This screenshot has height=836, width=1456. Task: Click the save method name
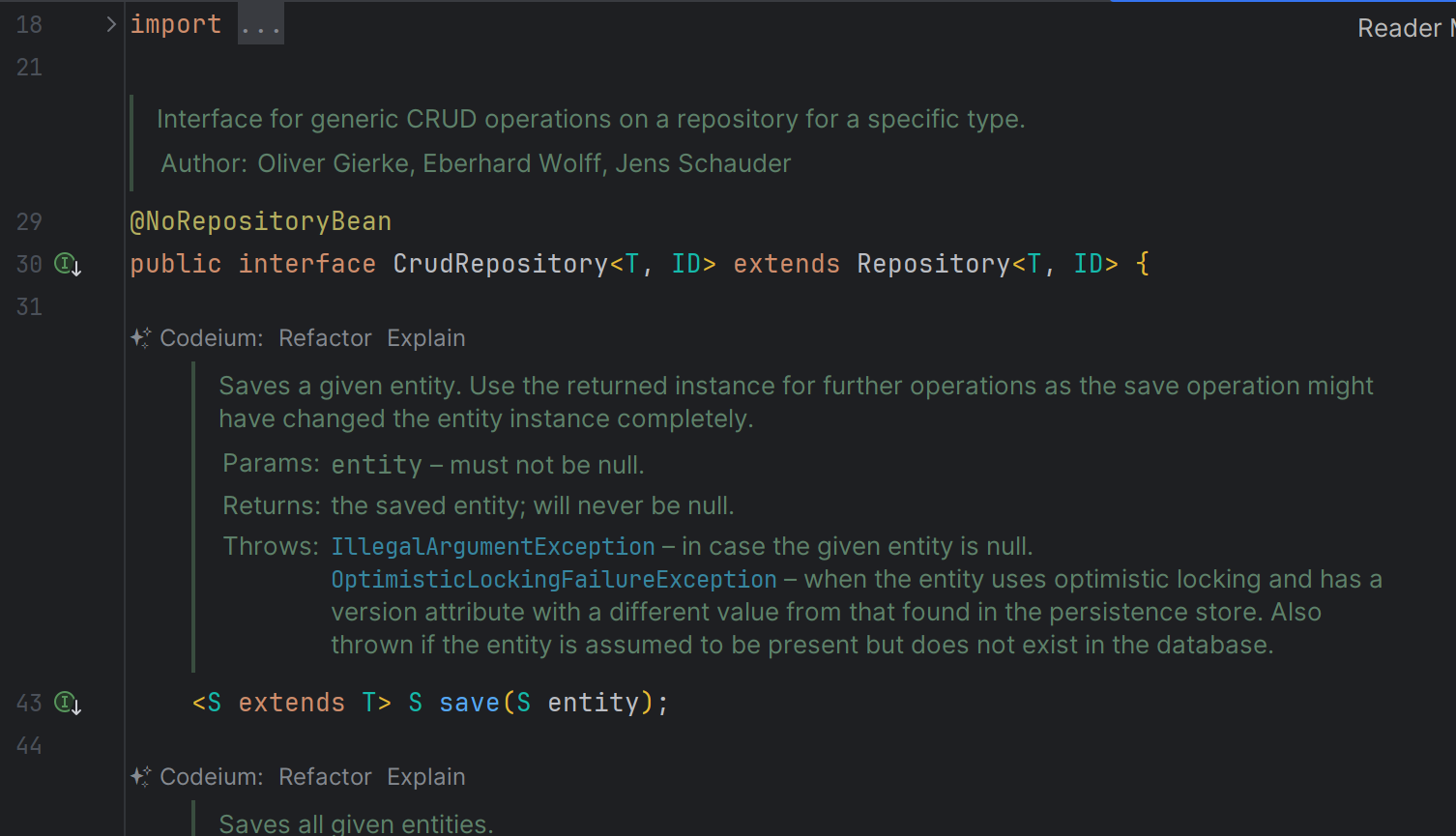click(x=470, y=703)
